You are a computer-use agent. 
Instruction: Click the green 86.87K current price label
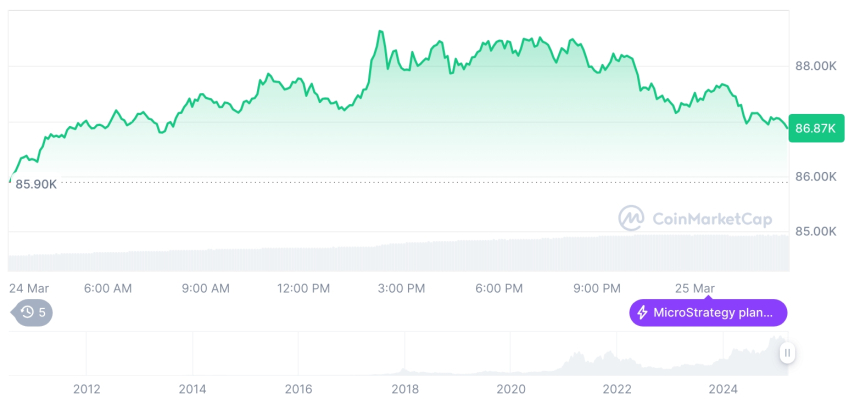pos(815,128)
